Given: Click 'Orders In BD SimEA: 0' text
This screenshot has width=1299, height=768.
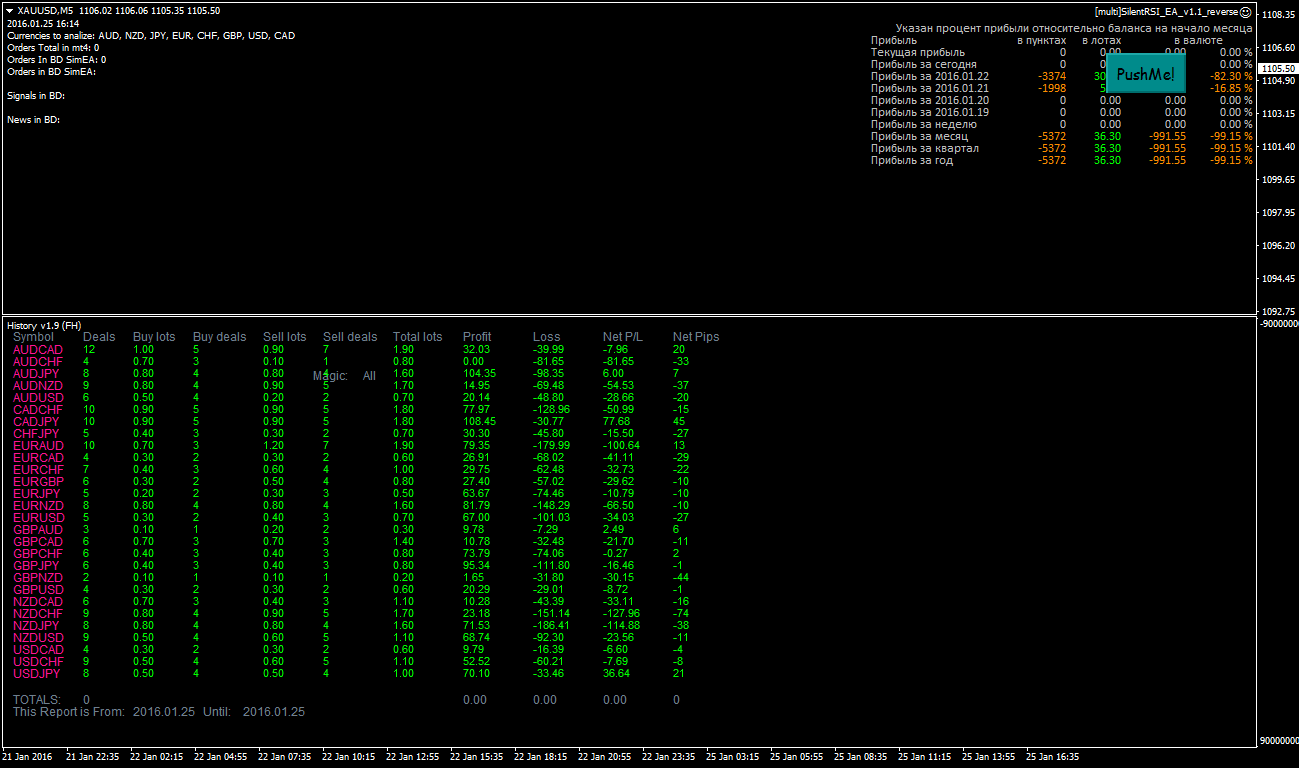Looking at the screenshot, I should [x=56, y=59].
